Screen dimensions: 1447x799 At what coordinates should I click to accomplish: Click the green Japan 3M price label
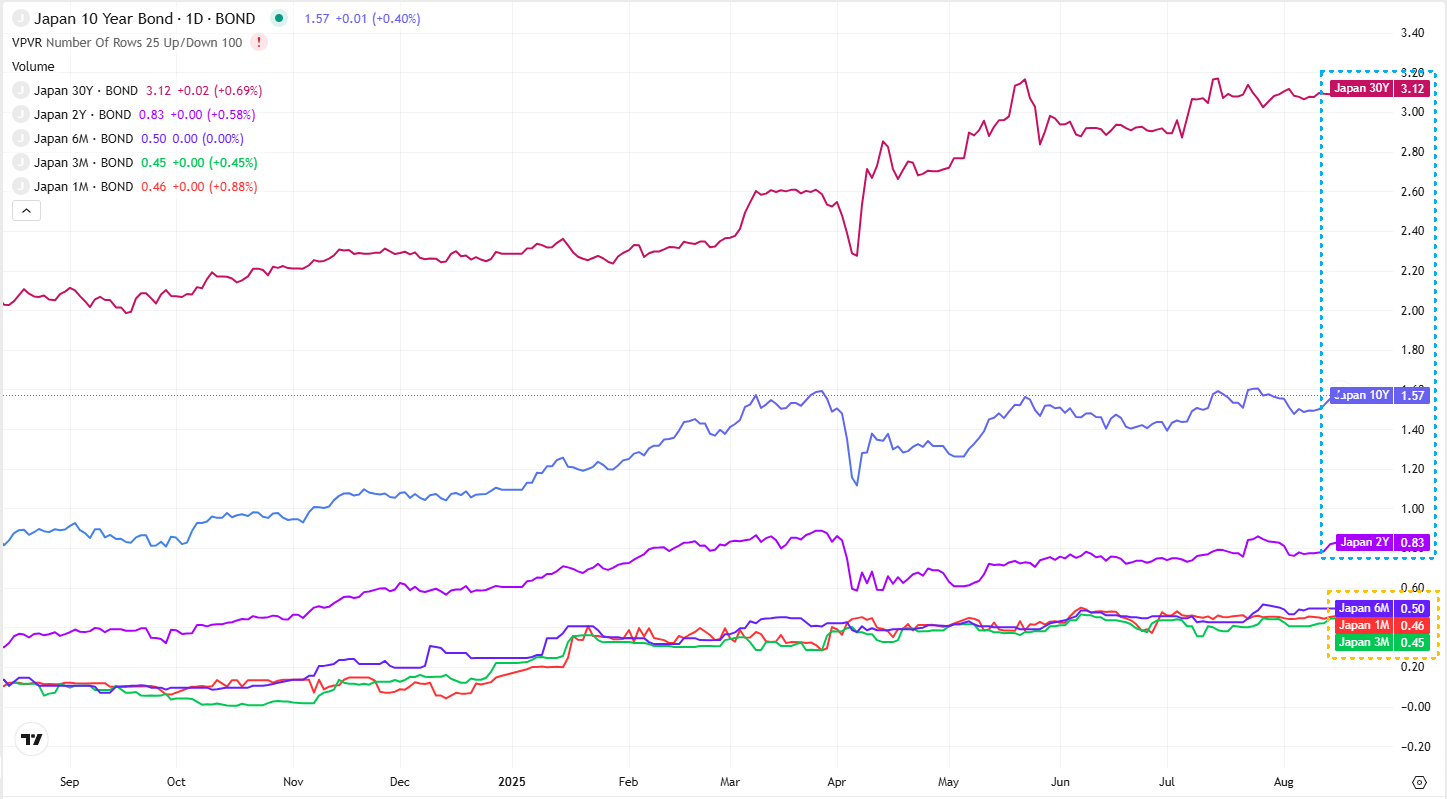click(x=1381, y=642)
